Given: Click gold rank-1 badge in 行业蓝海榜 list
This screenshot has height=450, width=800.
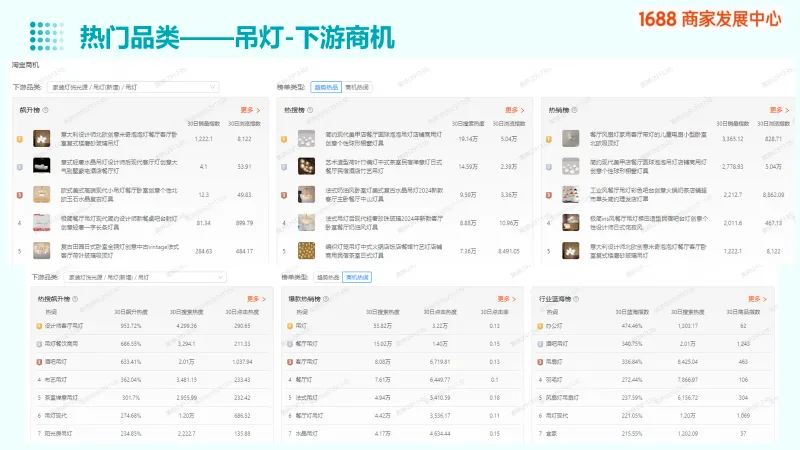Looking at the screenshot, I should (x=539, y=326).
